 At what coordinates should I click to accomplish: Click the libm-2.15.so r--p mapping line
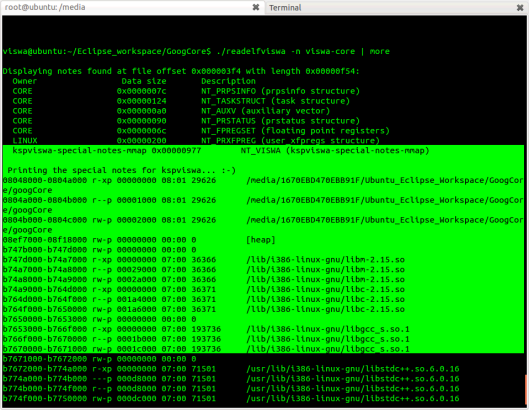(x=203, y=270)
